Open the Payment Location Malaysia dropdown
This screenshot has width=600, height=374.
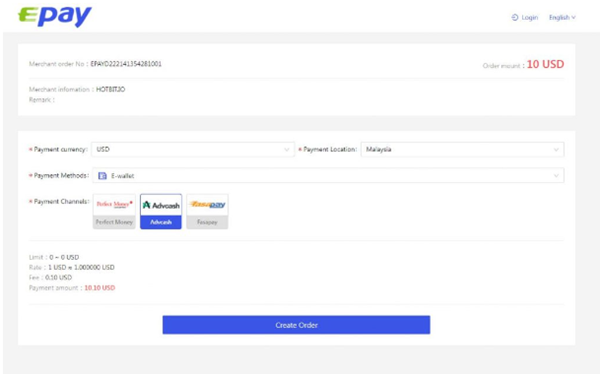pos(462,149)
